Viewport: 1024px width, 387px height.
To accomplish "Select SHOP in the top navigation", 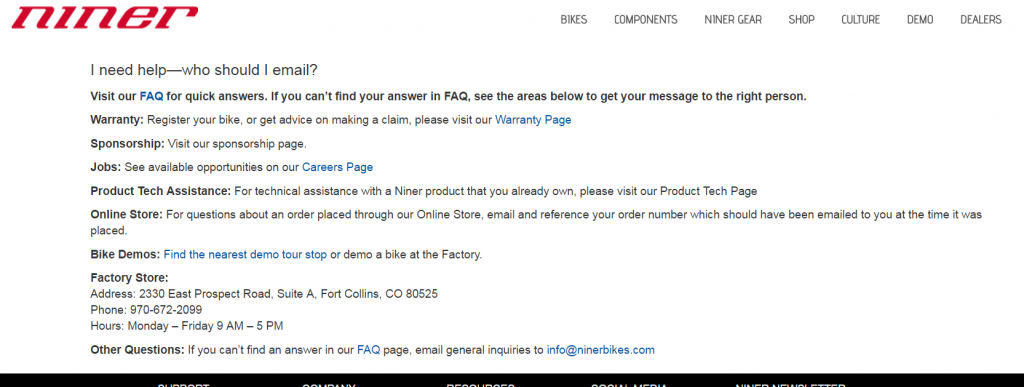I will (x=801, y=20).
